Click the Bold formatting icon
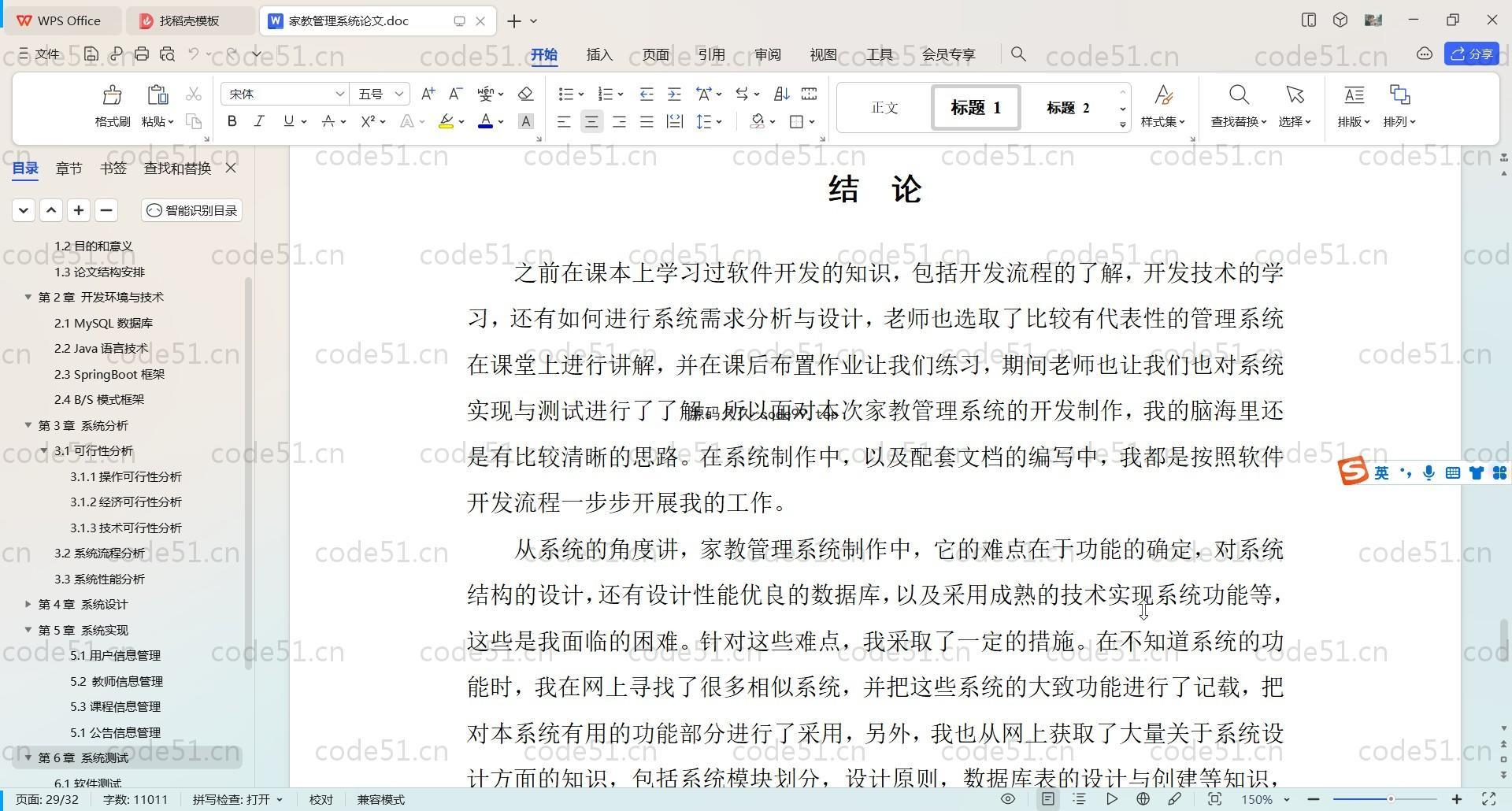The width and height of the screenshot is (1512, 811). pos(232,121)
